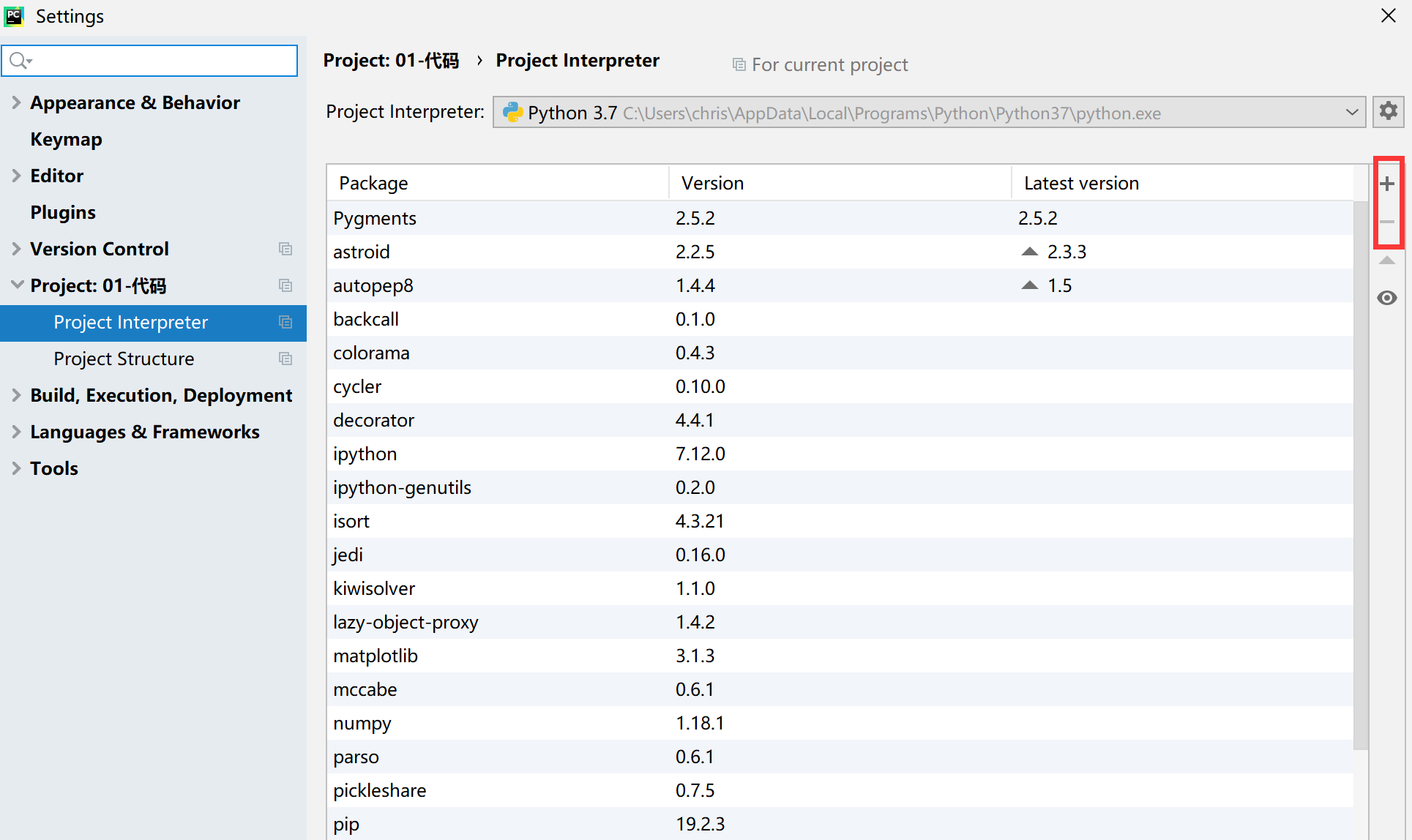Select the colorama package row
Image resolution: width=1412 pixels, height=840 pixels.
tap(840, 353)
